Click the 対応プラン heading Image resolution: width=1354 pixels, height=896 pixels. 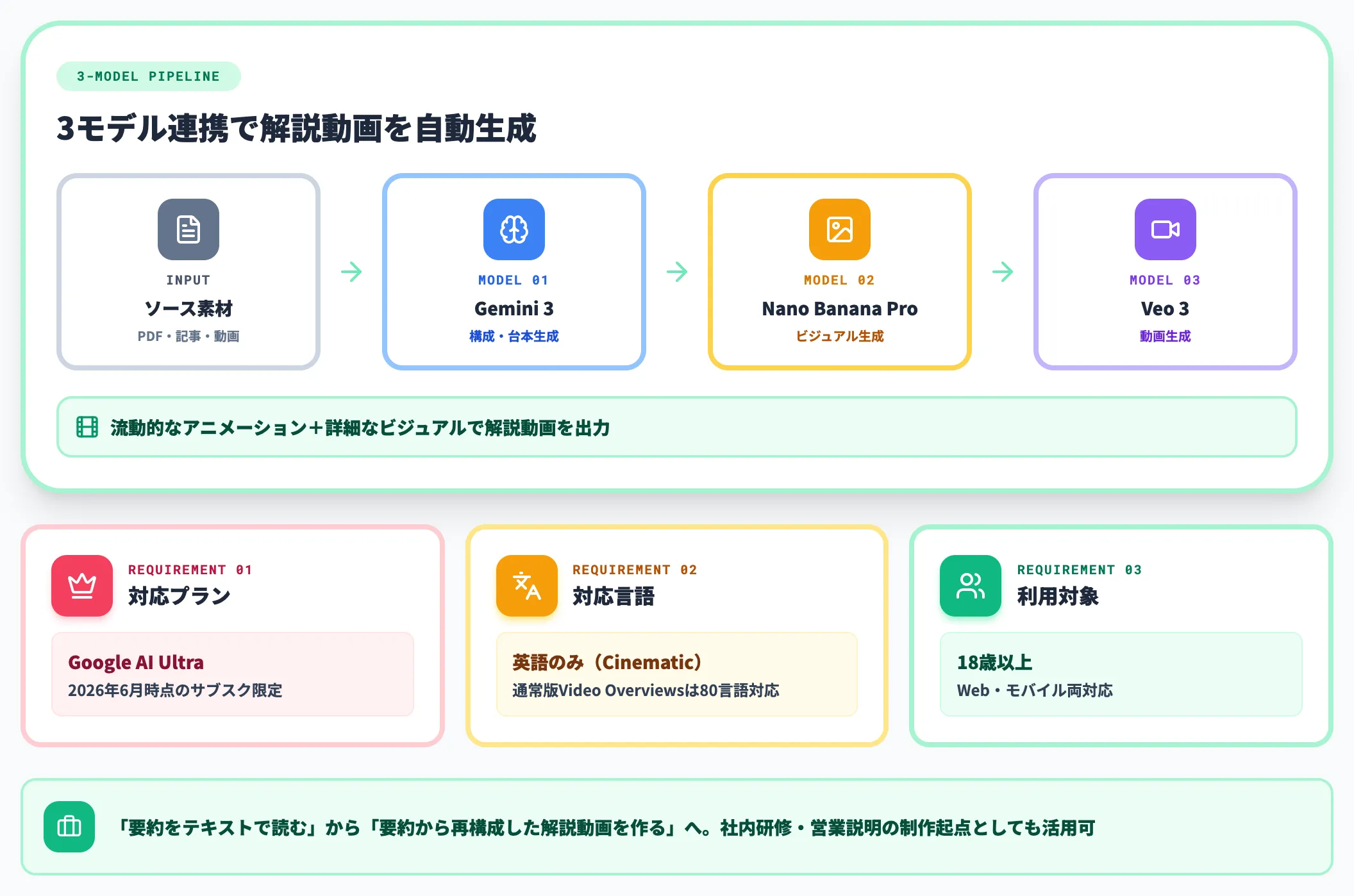179,596
